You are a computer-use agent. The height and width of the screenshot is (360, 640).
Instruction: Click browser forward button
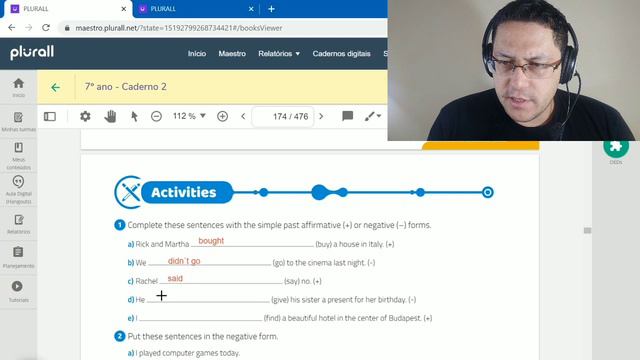(x=29, y=28)
